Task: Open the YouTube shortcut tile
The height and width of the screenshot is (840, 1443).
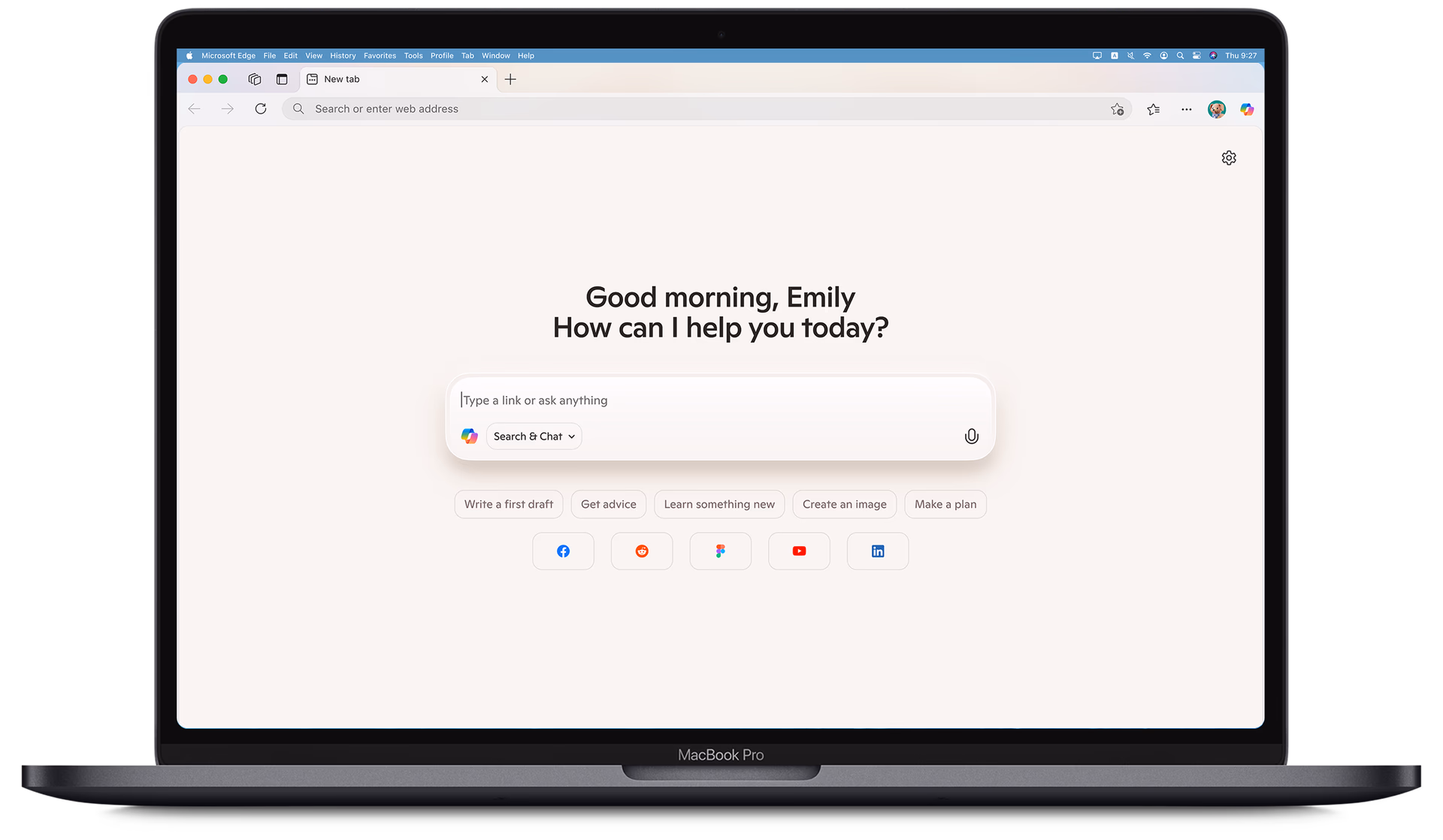Action: [799, 551]
